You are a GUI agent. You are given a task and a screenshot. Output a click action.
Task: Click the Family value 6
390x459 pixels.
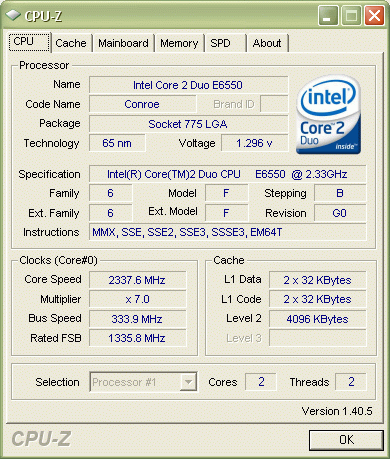tap(111, 193)
